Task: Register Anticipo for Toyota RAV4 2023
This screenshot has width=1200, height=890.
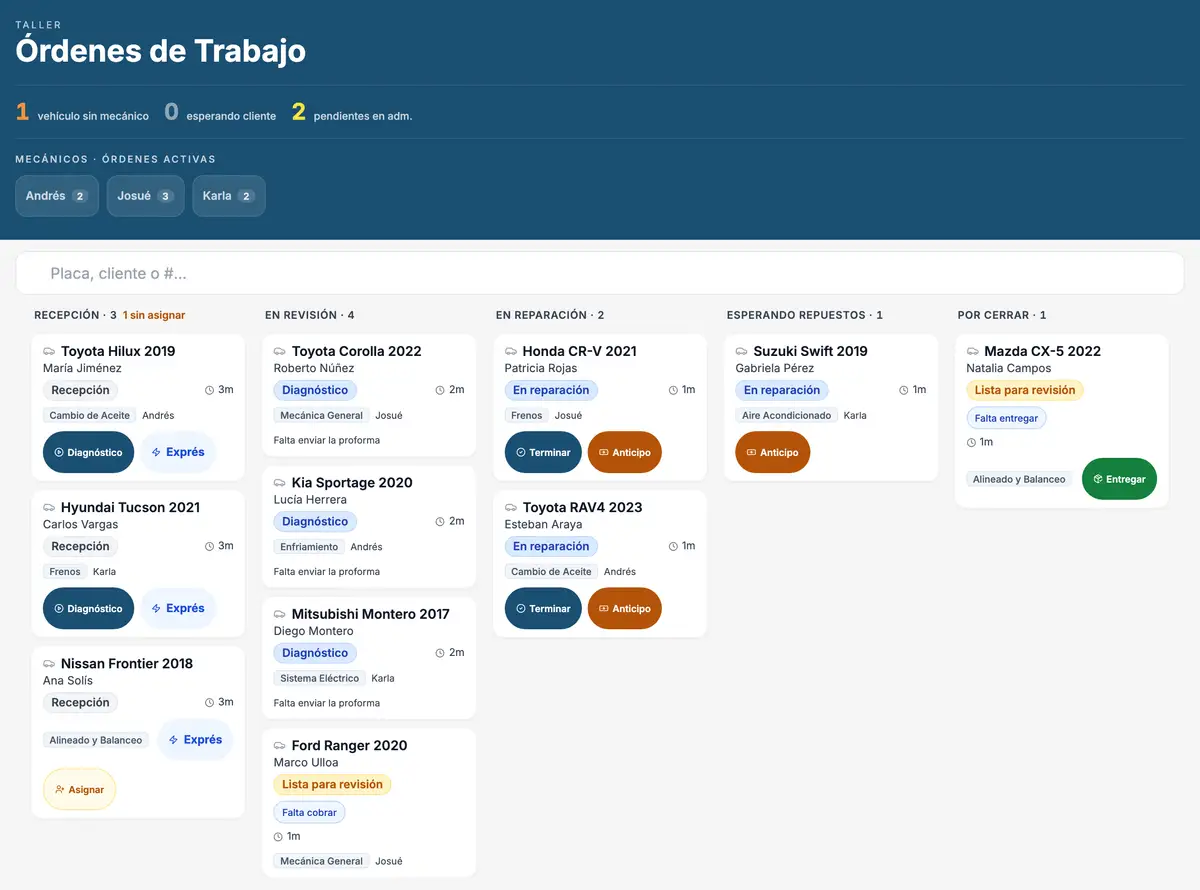Action: pos(624,608)
